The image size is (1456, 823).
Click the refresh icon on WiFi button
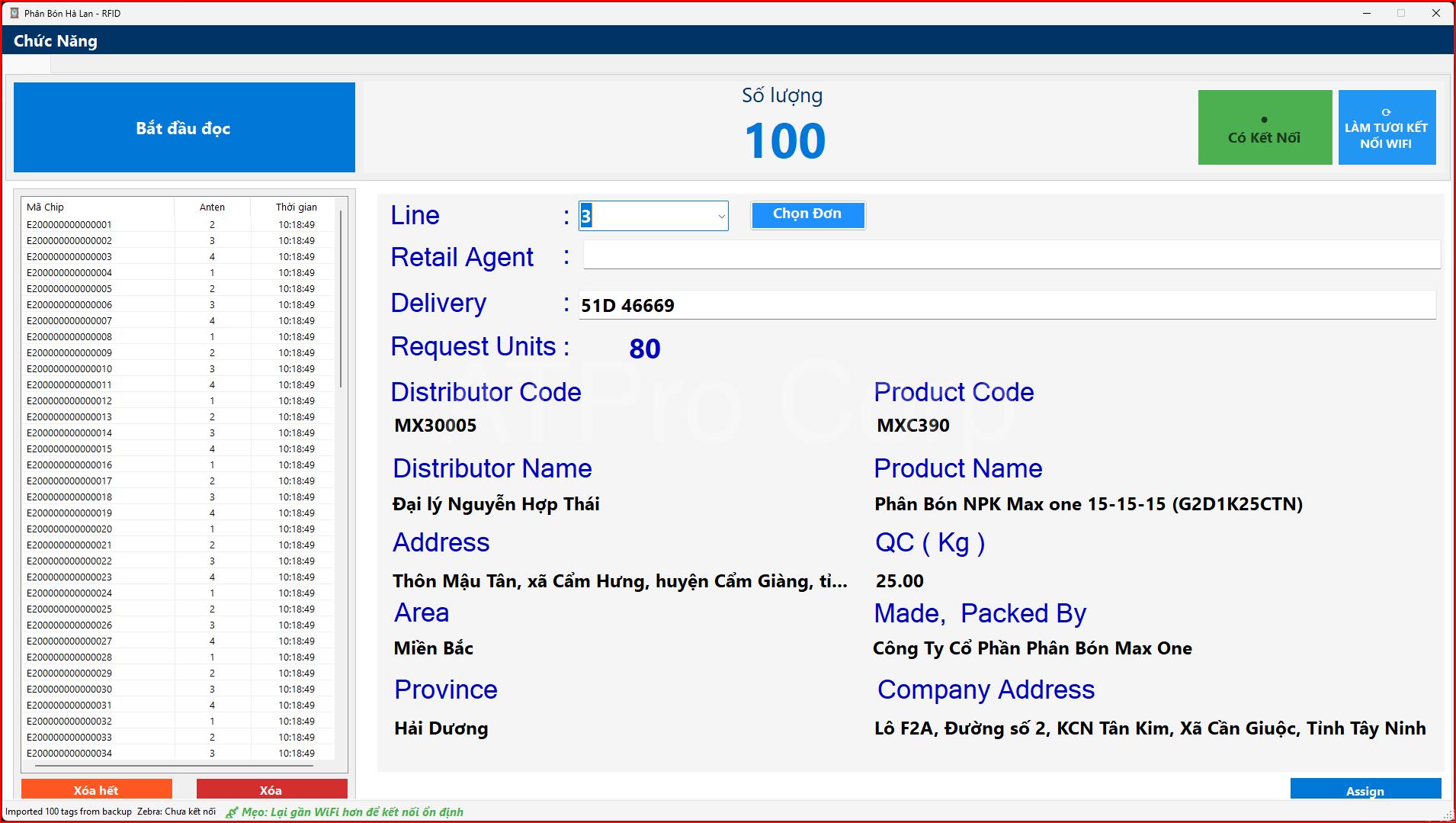point(1386,112)
